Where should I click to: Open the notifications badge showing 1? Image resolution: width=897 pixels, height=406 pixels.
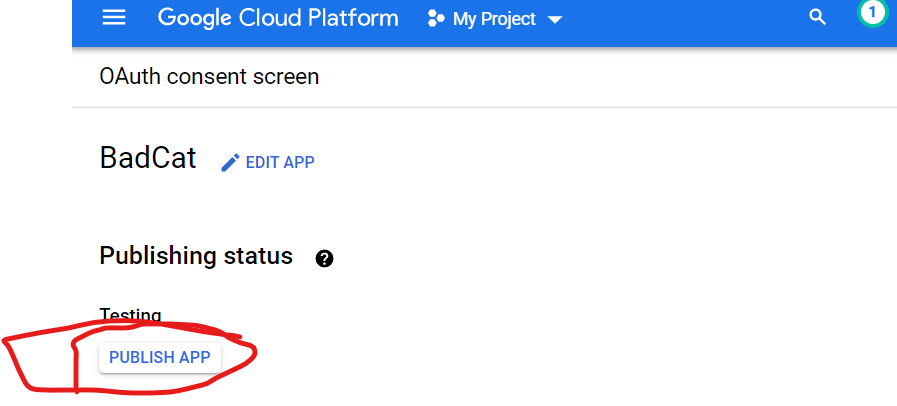pos(873,13)
